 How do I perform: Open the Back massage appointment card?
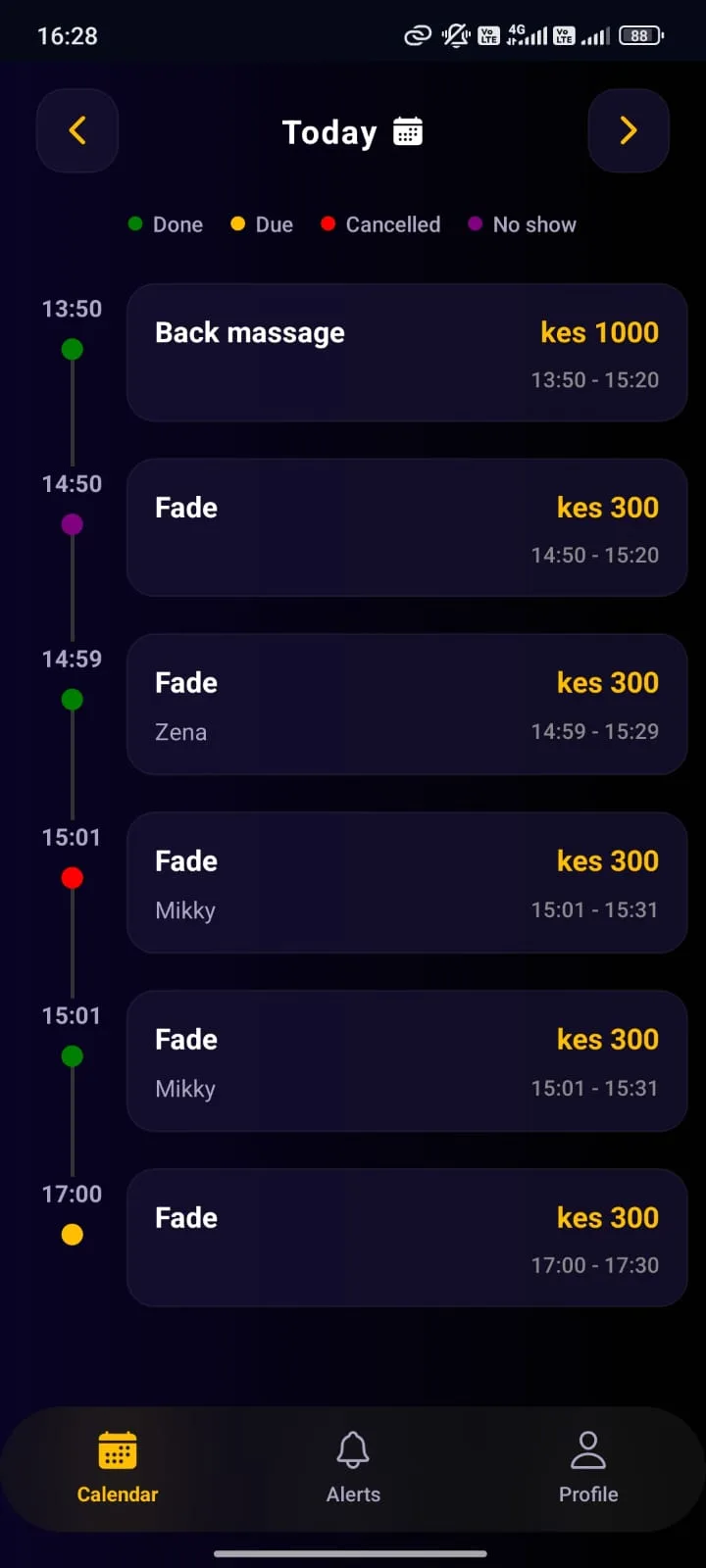point(407,353)
